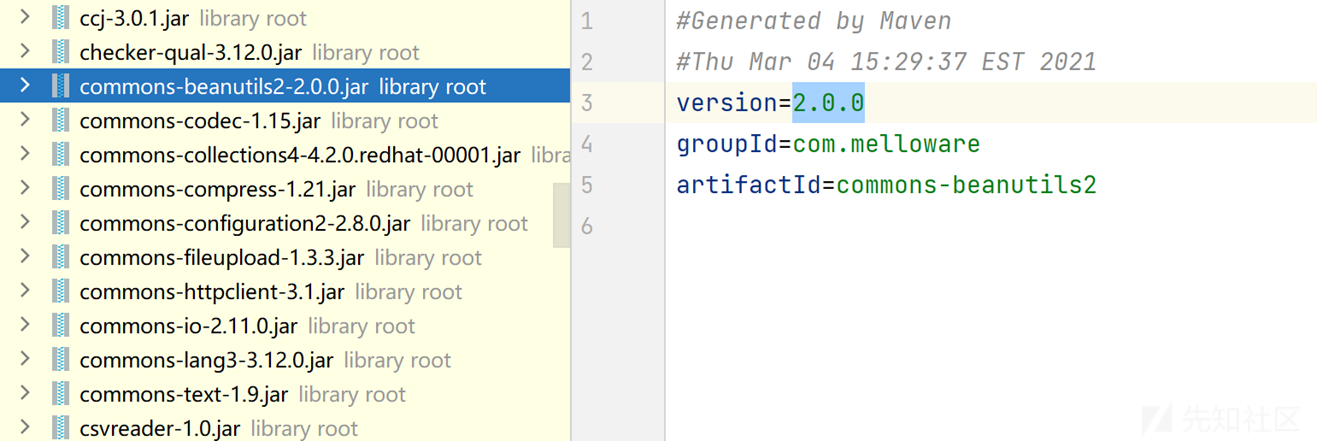The image size is (1317, 441).
Task: Click the groupId value com.melloware
Action: (x=886, y=144)
